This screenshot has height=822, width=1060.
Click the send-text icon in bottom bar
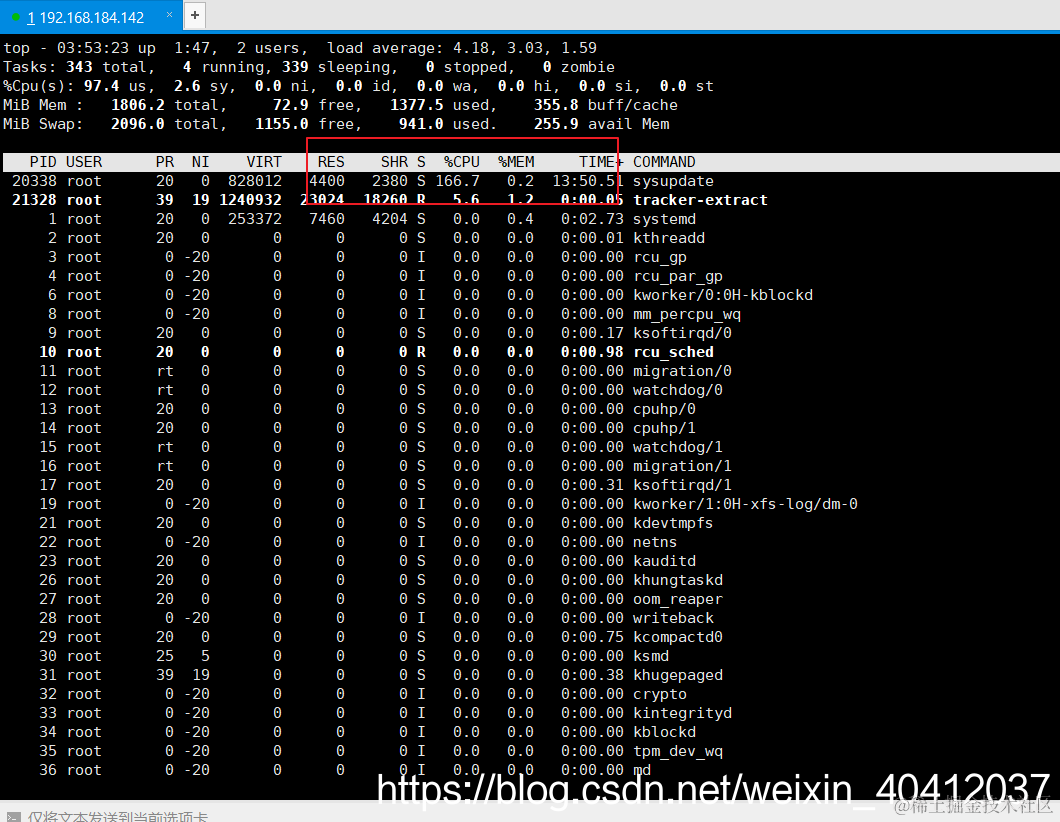tap(14, 817)
